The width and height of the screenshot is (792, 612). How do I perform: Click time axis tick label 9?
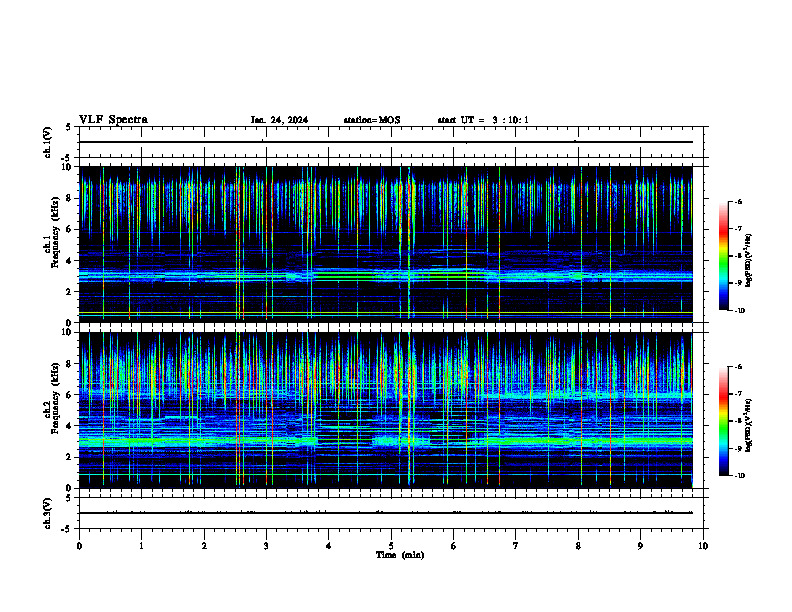click(x=640, y=546)
